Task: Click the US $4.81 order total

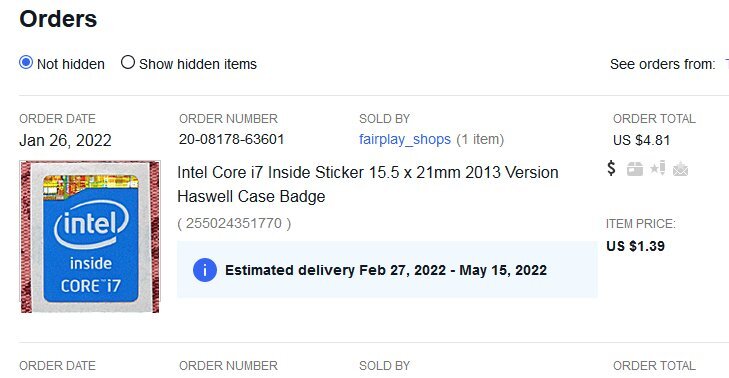Action: 642,140
